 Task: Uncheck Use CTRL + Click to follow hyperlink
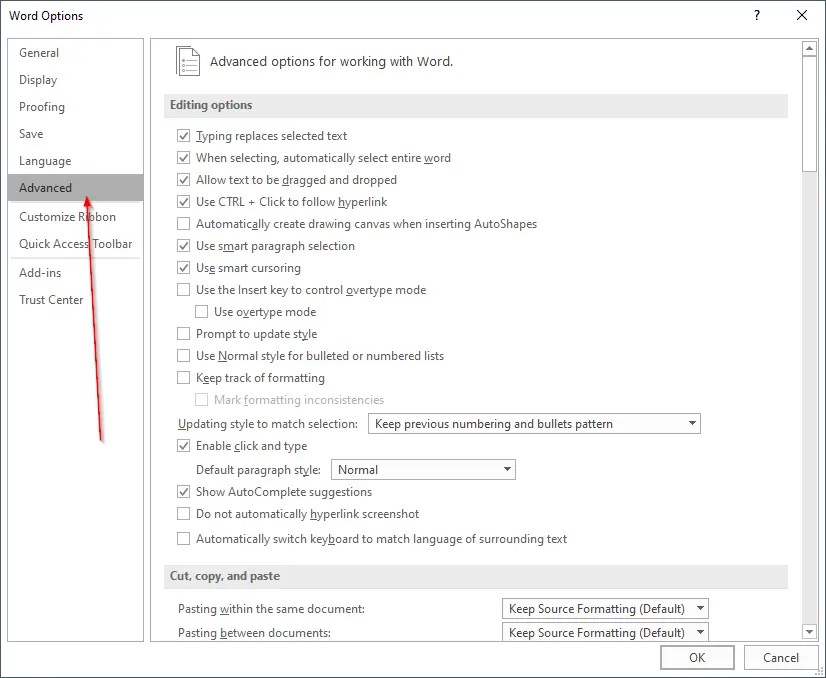(184, 201)
